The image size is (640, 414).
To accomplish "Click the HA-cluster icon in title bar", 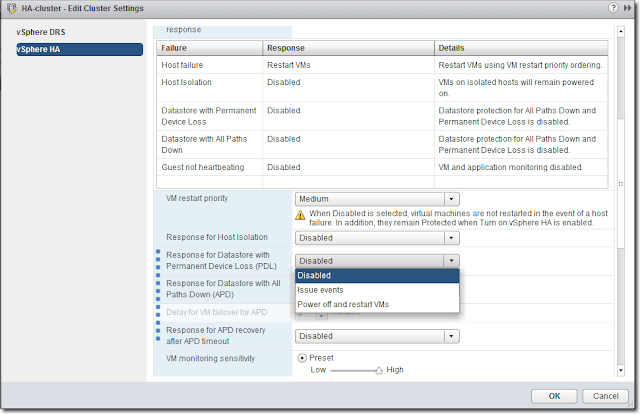I will pyautogui.click(x=12, y=8).
